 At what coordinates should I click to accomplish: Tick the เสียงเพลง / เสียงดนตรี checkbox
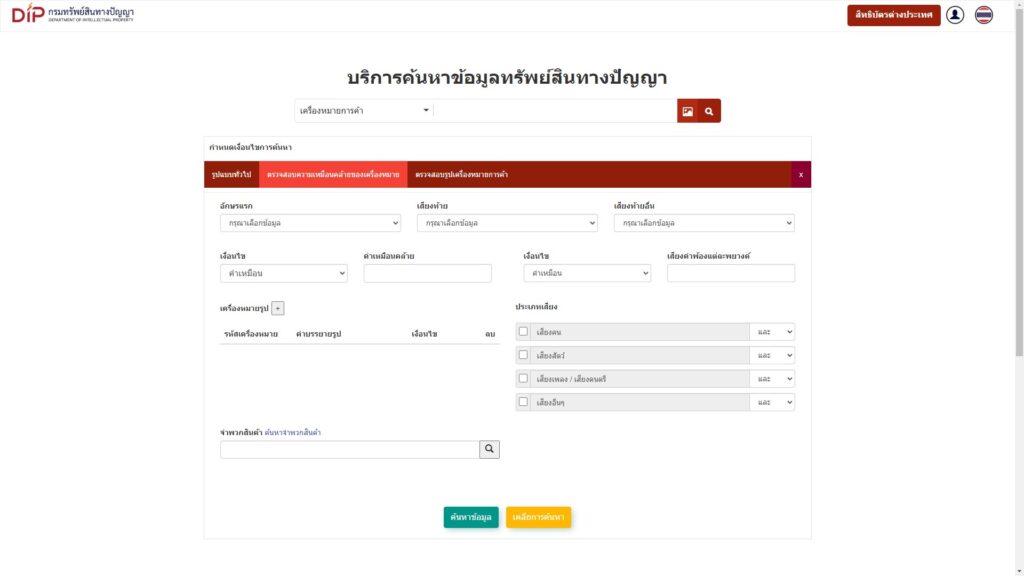523,379
